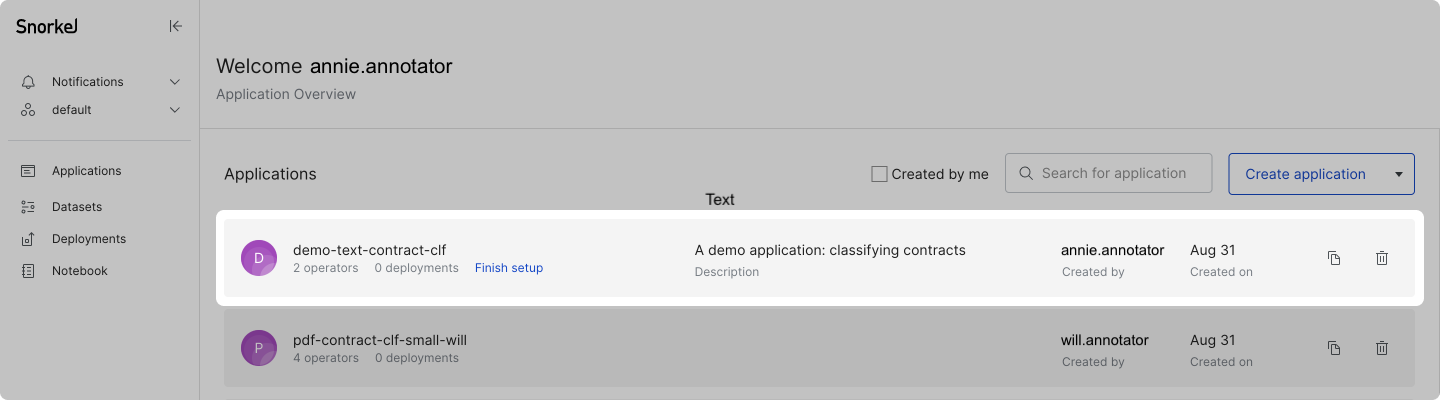Click the Create application button
The height and width of the screenshot is (400, 1440).
[x=1305, y=174]
